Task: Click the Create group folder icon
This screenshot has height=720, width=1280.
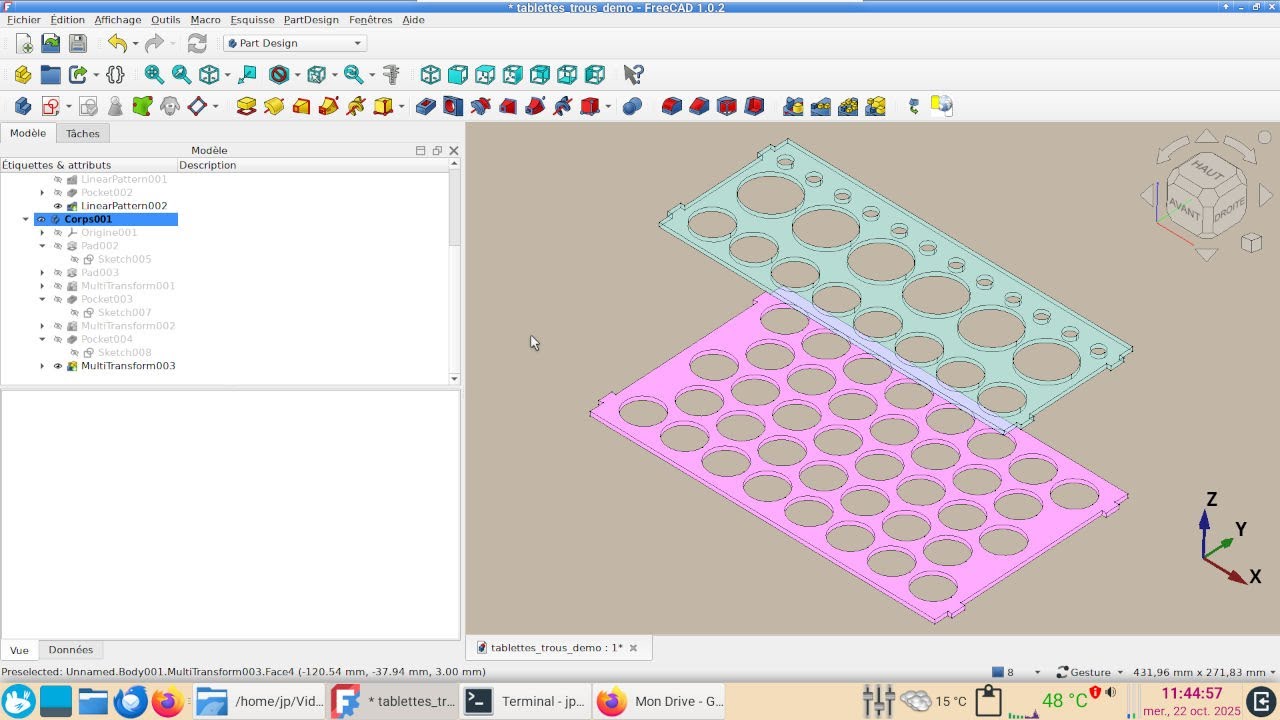Action: pos(50,74)
